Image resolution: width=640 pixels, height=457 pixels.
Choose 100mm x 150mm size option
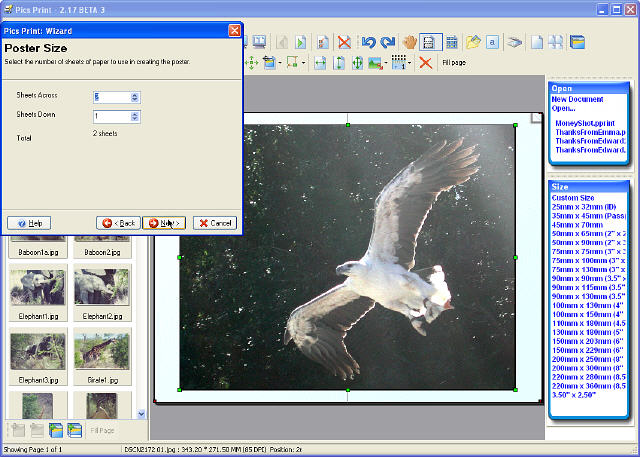point(586,314)
